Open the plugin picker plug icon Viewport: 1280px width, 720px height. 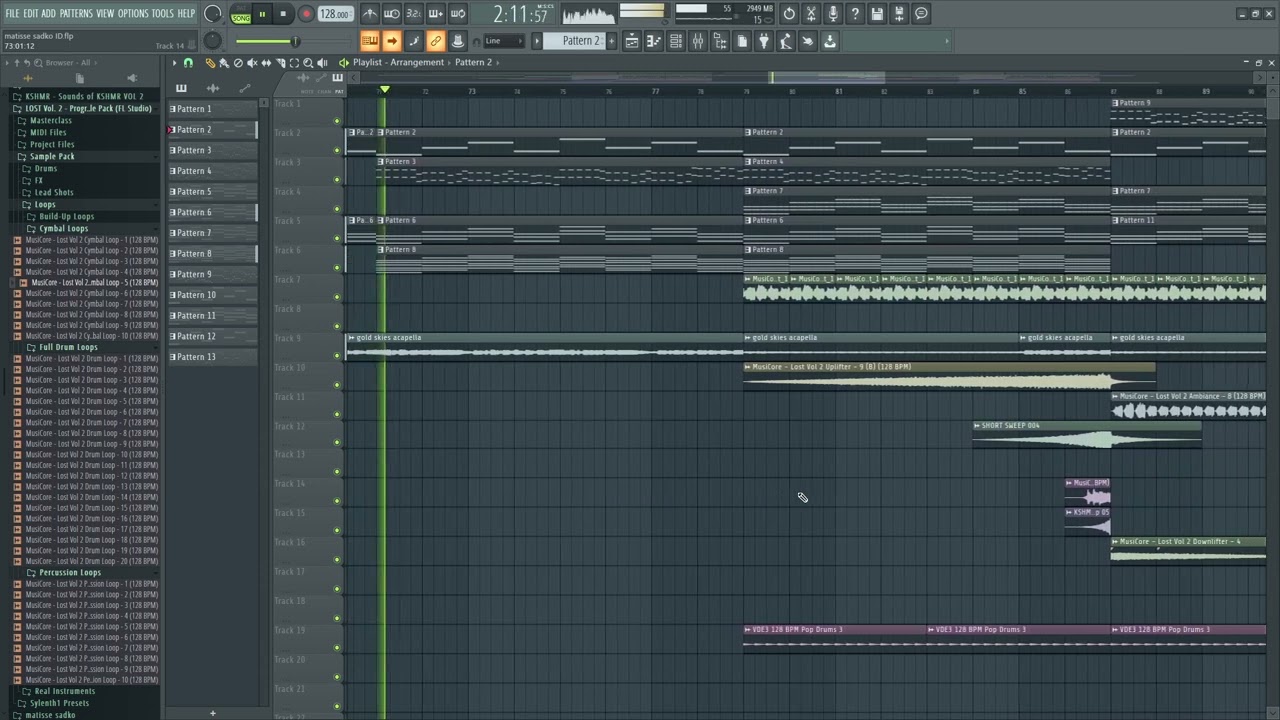(x=764, y=41)
